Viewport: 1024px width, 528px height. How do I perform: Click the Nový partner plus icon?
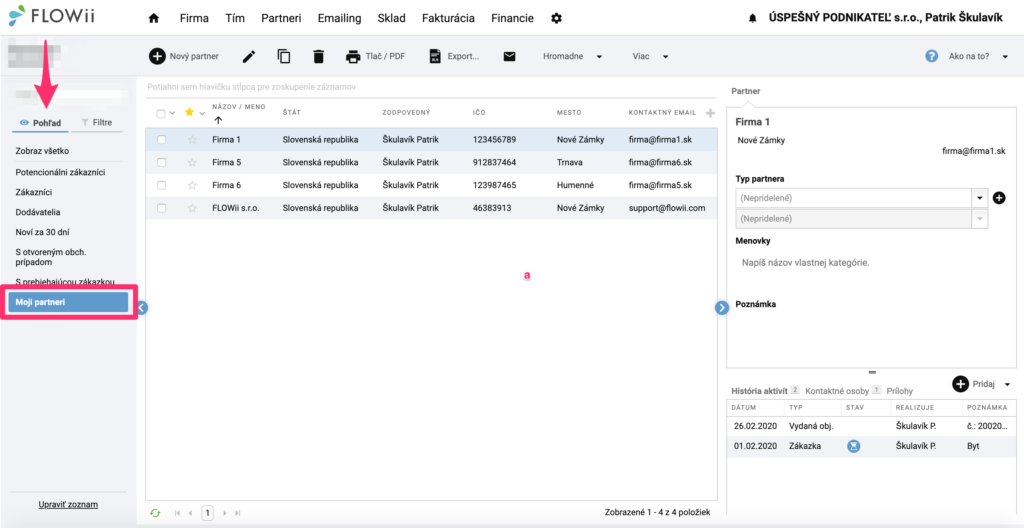157,56
